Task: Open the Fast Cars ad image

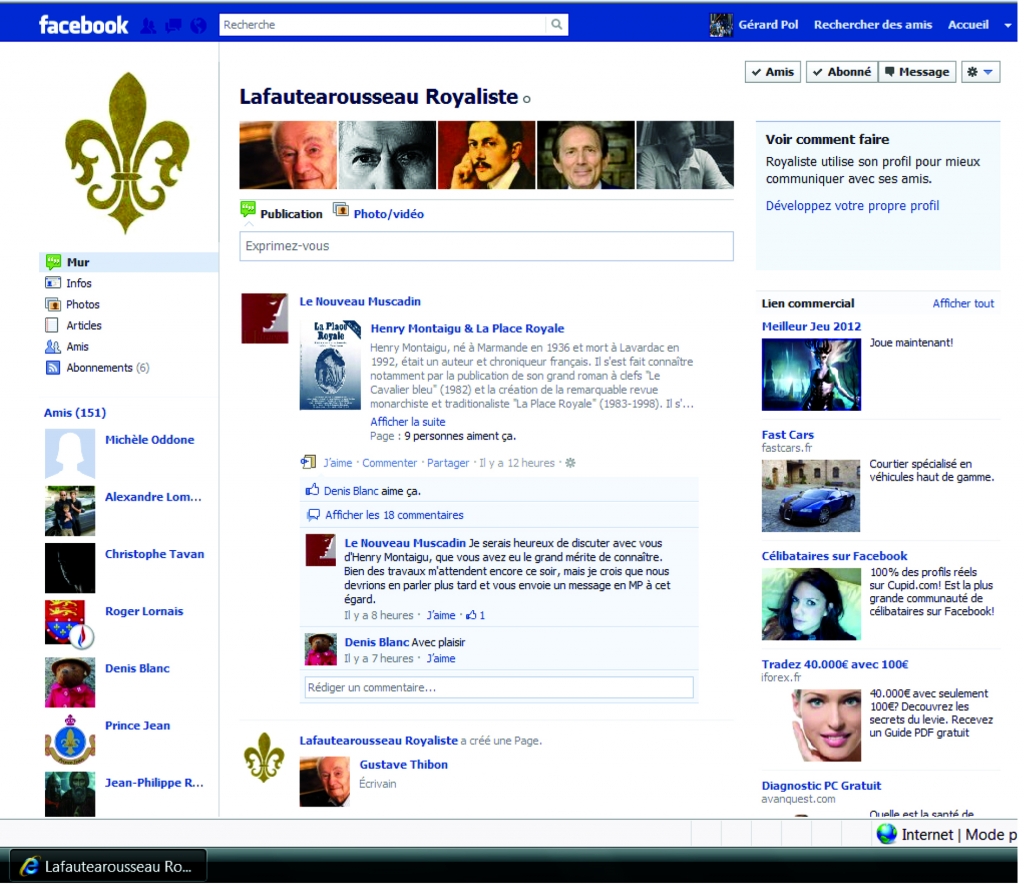Action: tap(811, 496)
